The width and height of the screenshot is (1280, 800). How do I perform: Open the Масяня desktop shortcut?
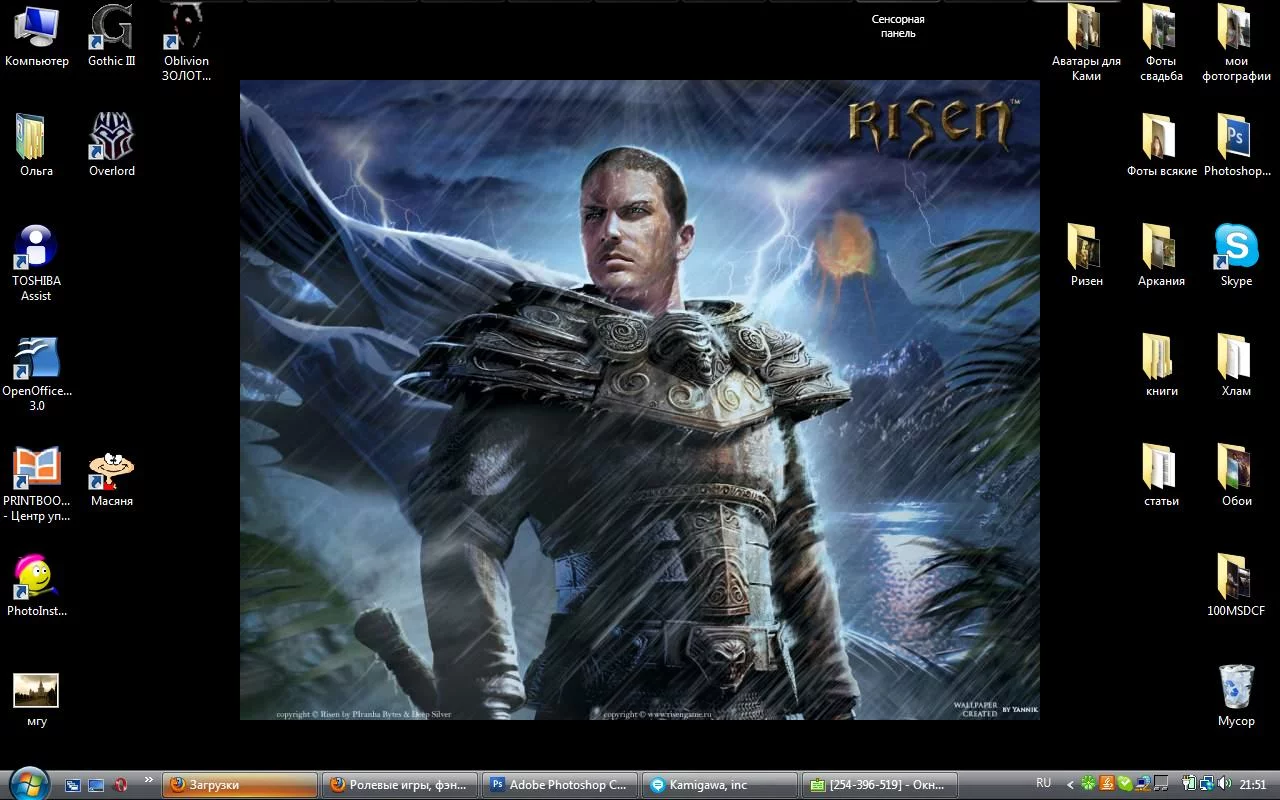pos(111,469)
